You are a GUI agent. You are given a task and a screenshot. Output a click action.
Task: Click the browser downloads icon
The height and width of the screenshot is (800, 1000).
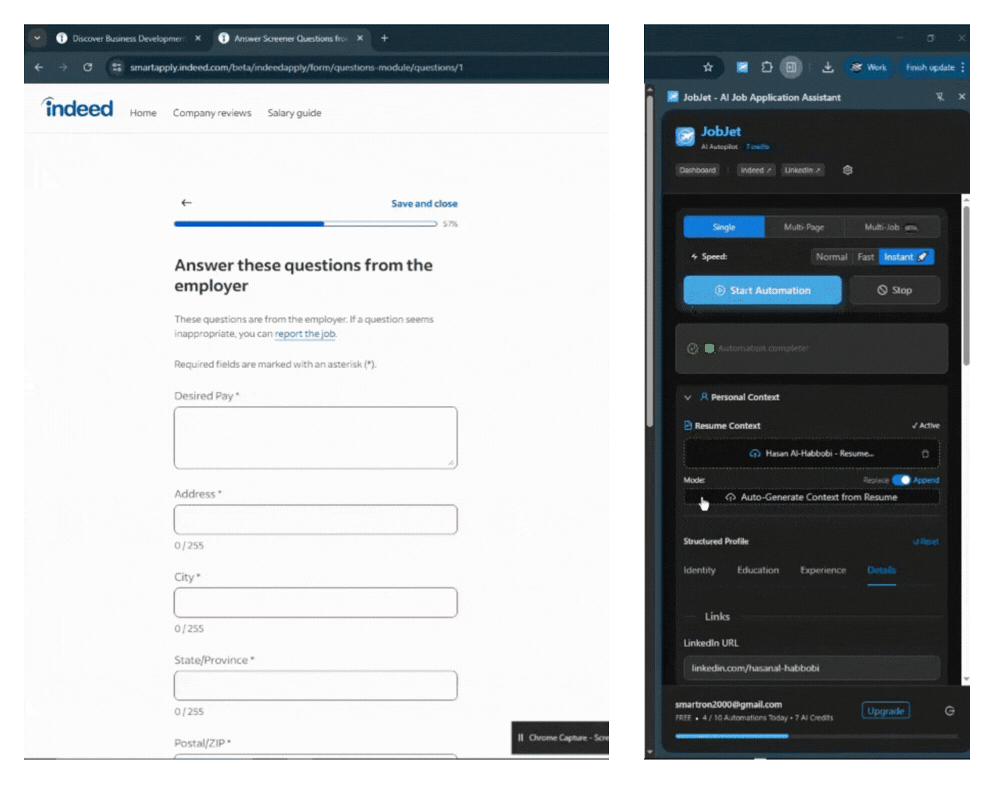828,67
